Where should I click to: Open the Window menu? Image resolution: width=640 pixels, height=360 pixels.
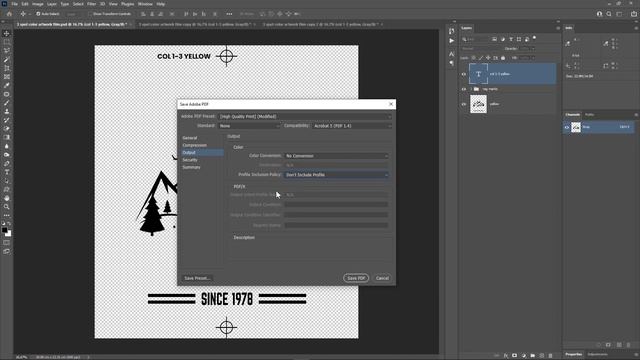145,4
